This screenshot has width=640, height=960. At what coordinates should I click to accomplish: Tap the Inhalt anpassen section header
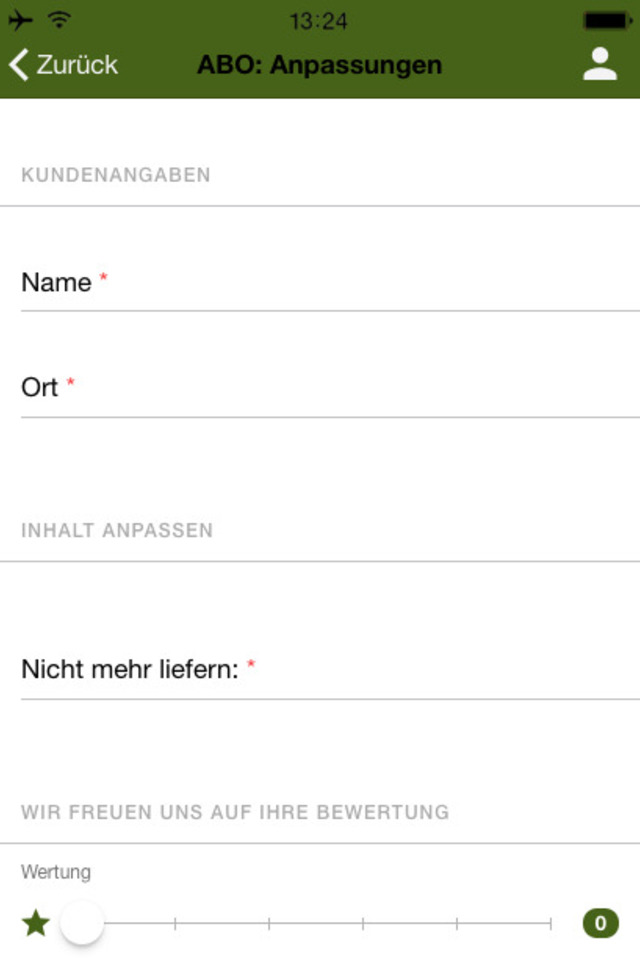(x=117, y=530)
